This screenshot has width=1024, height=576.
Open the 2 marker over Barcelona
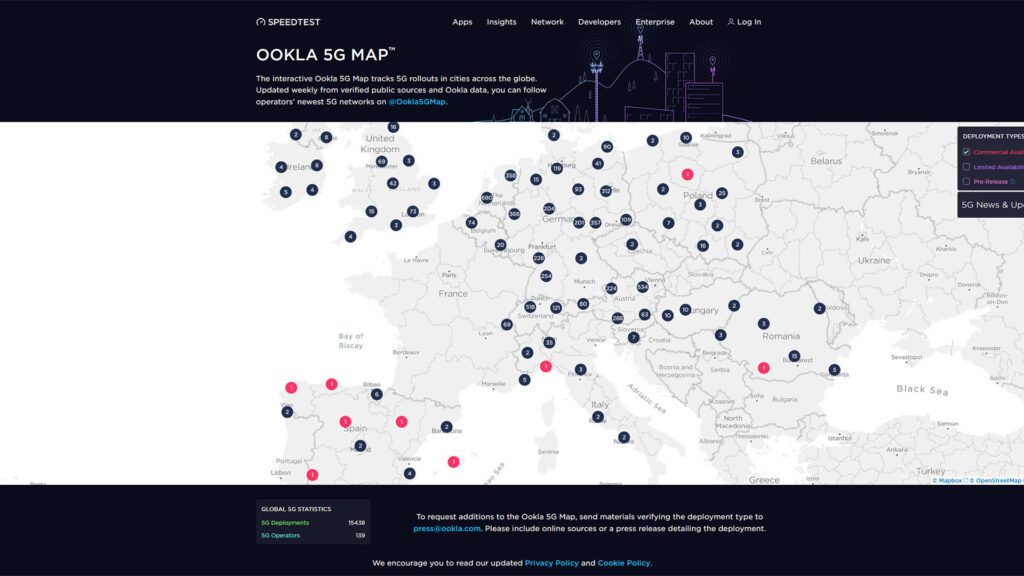tap(447, 427)
